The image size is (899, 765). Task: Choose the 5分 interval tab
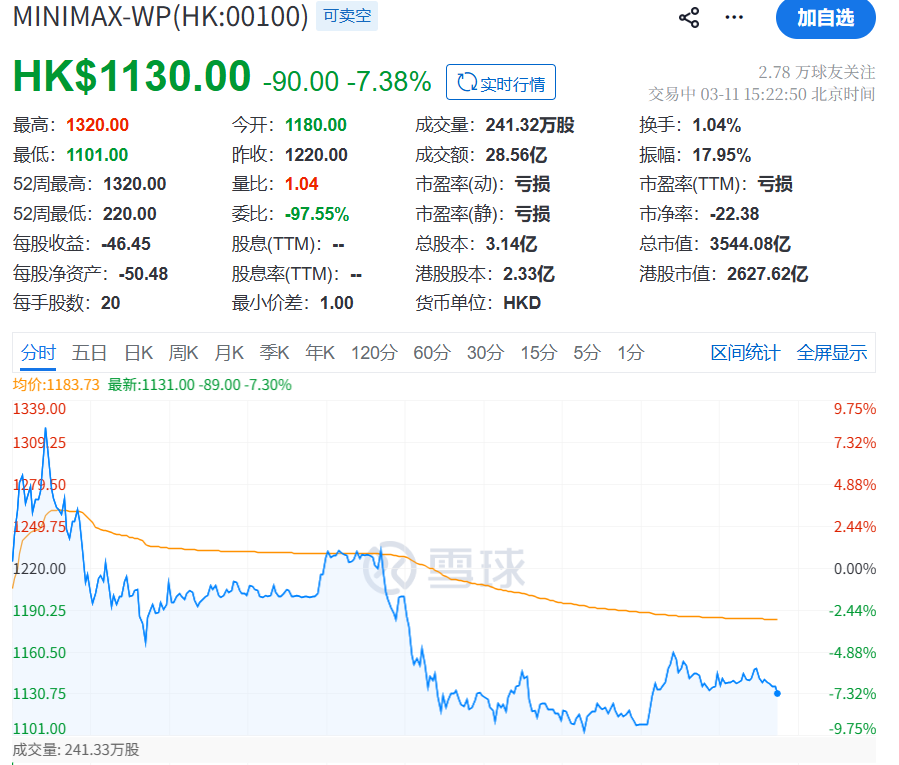(x=587, y=352)
